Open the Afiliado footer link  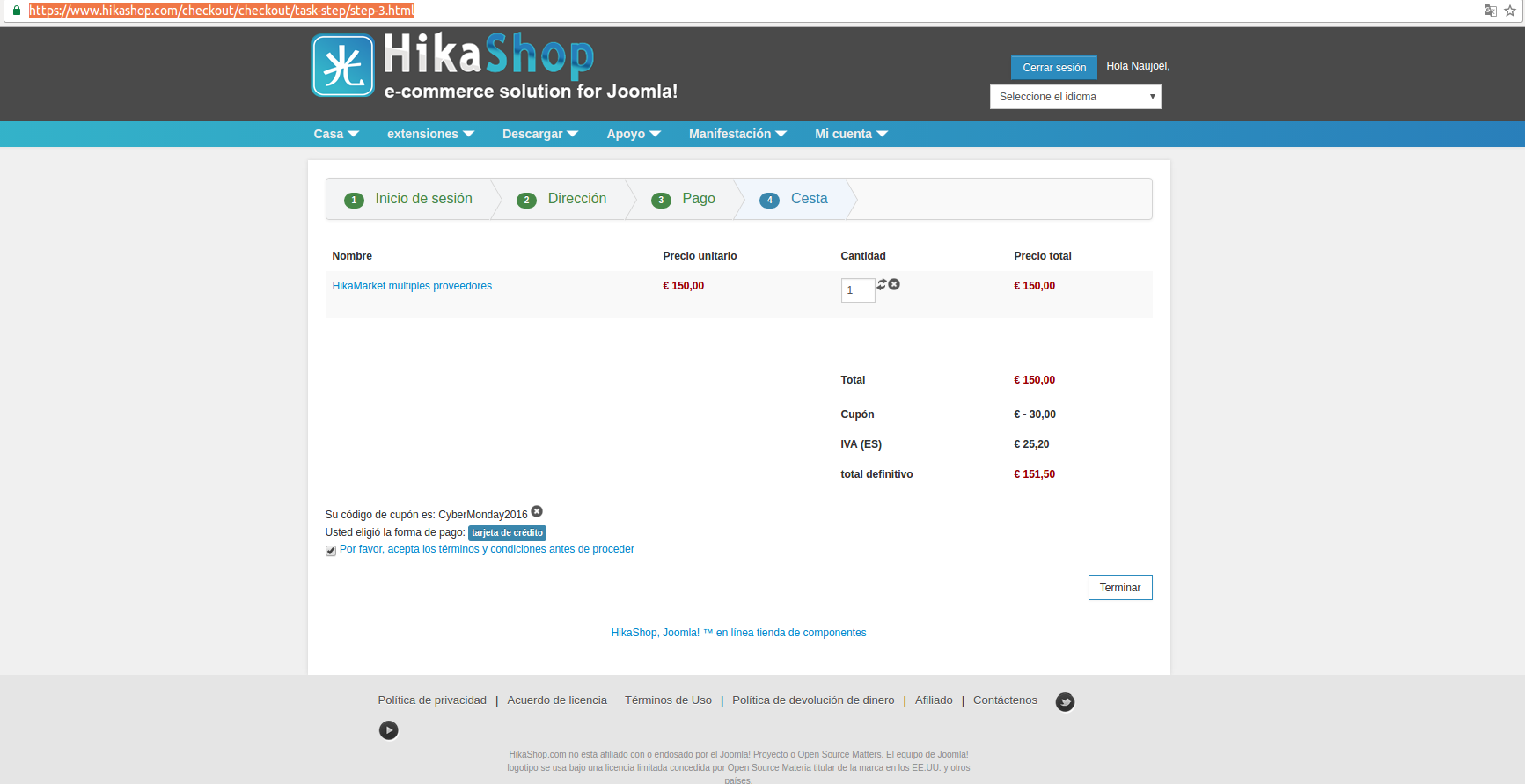pyautogui.click(x=934, y=700)
